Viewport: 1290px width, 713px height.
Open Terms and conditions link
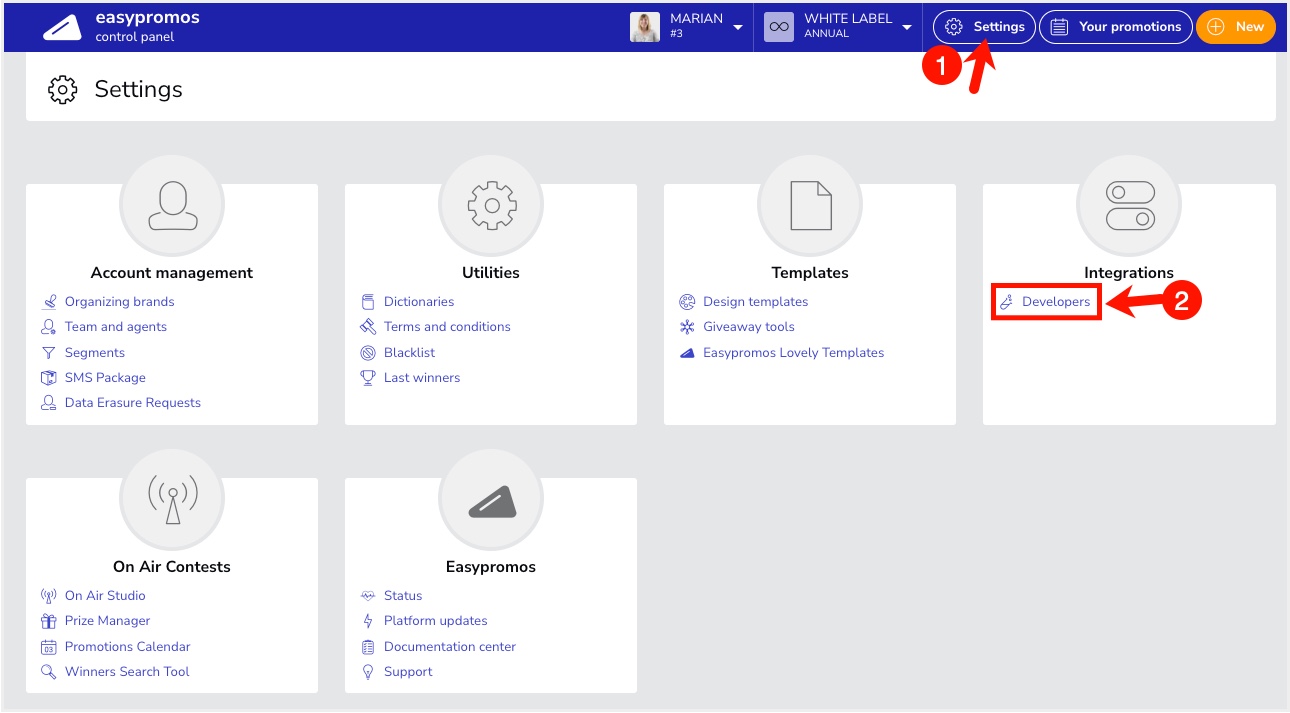point(447,327)
